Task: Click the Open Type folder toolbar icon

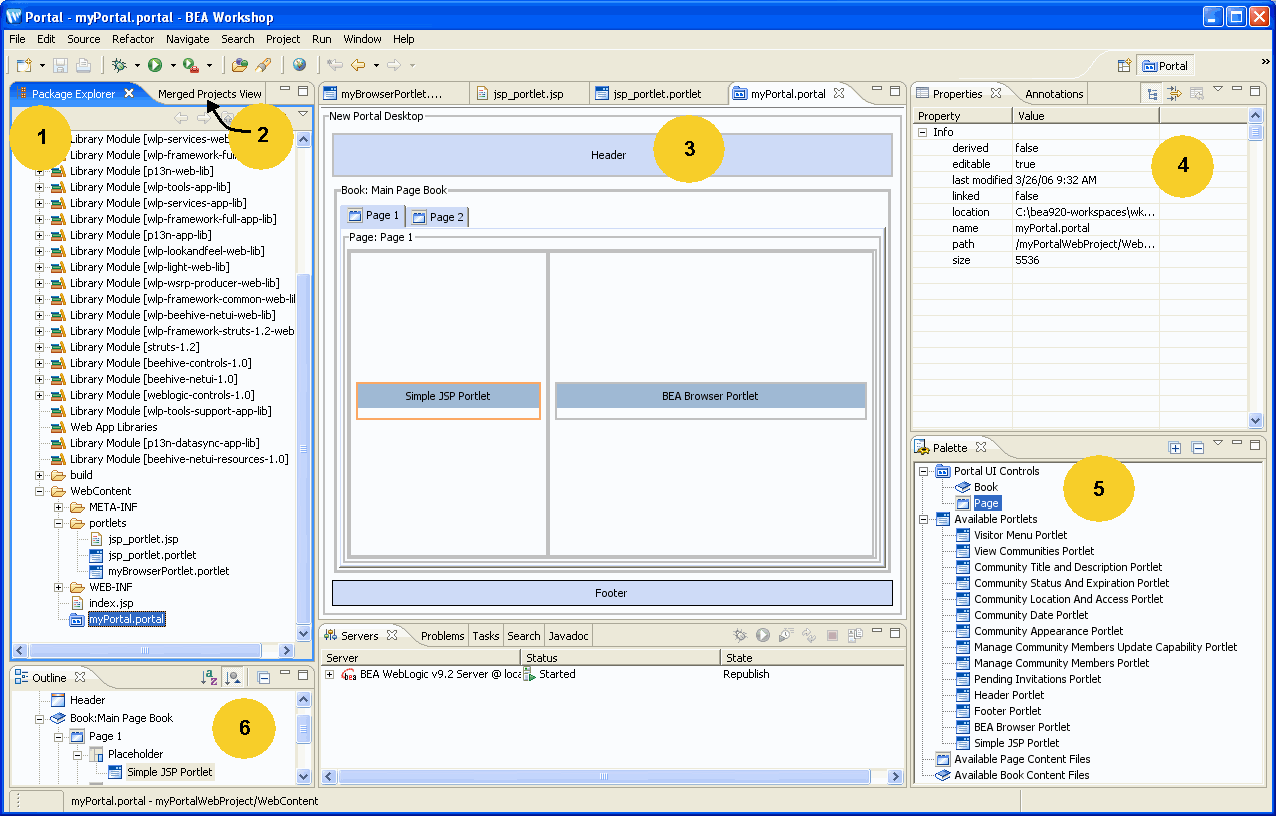Action: pos(239,65)
